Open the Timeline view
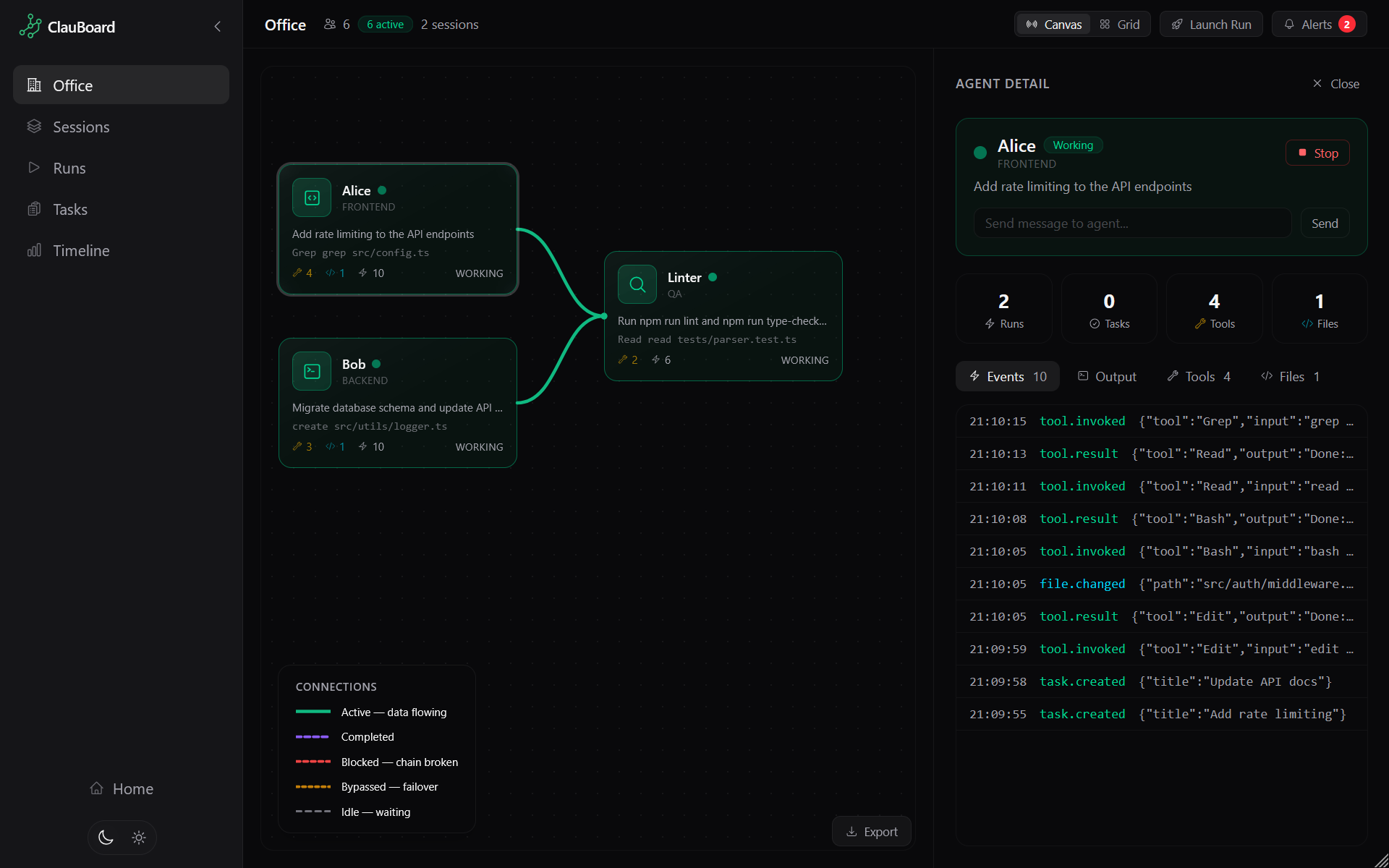1389x868 pixels. [80, 250]
